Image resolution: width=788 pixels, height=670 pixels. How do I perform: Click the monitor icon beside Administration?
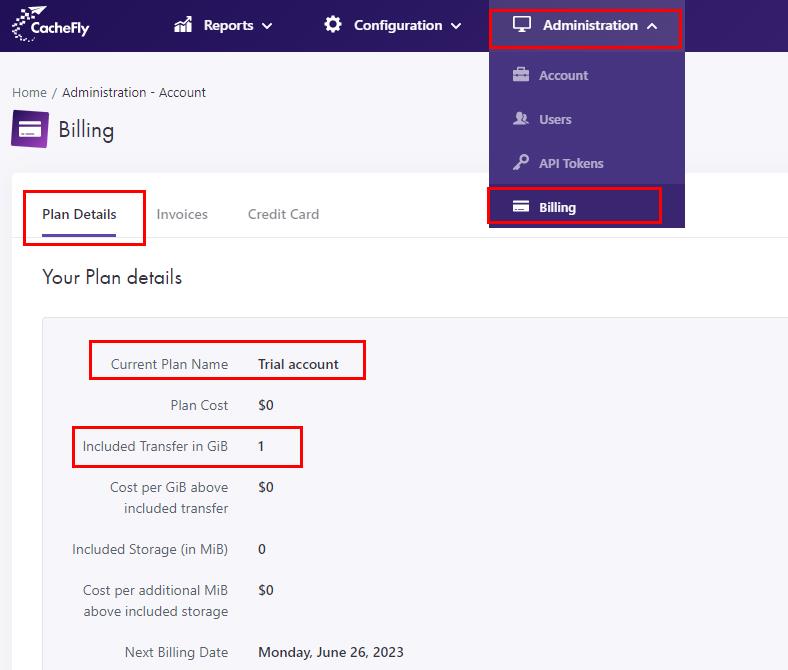tap(521, 25)
